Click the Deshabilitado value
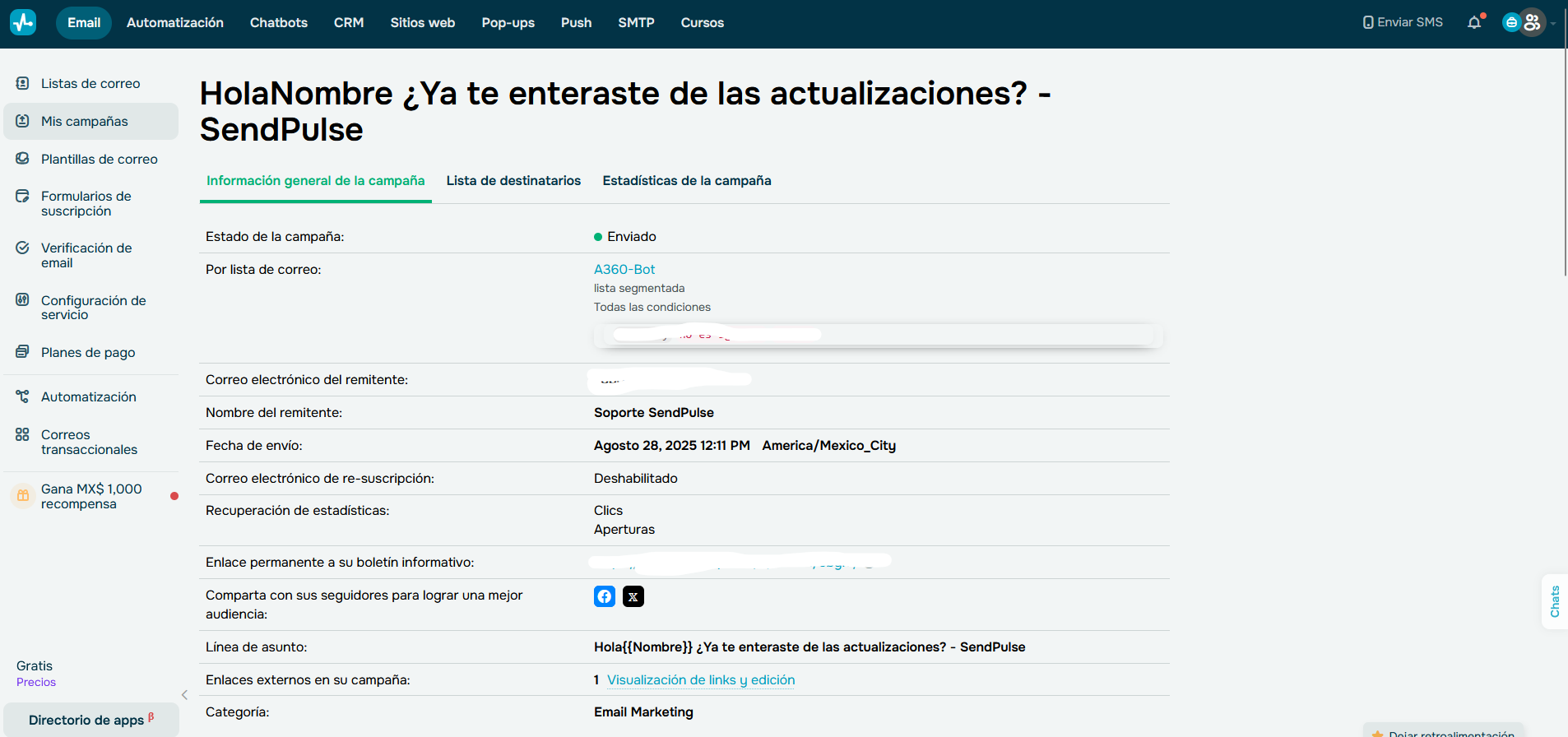Screen dimensions: 1568x737 [636, 478]
